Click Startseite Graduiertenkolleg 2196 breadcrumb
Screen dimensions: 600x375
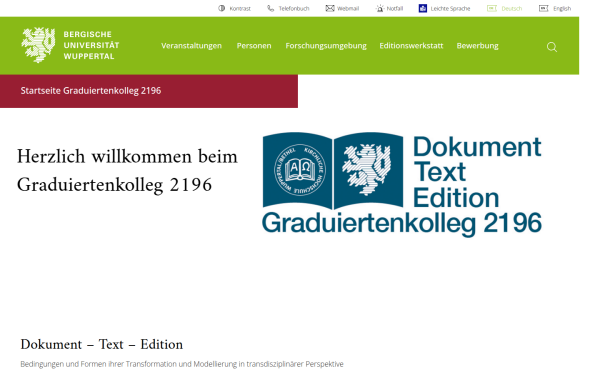91,91
